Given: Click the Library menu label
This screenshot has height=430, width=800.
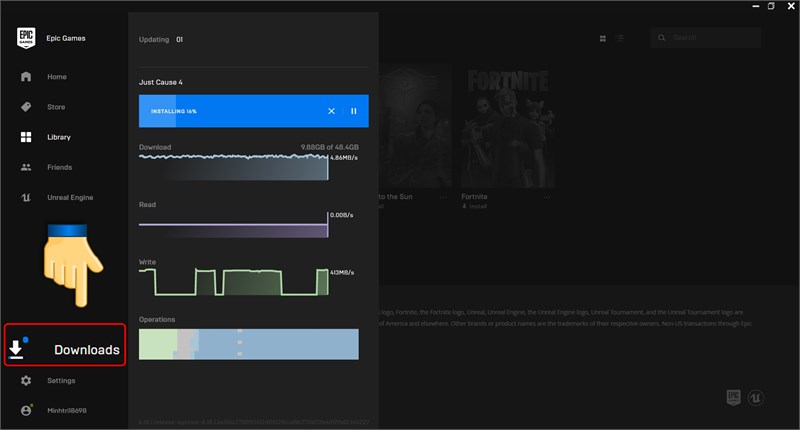Looking at the screenshot, I should [x=59, y=137].
